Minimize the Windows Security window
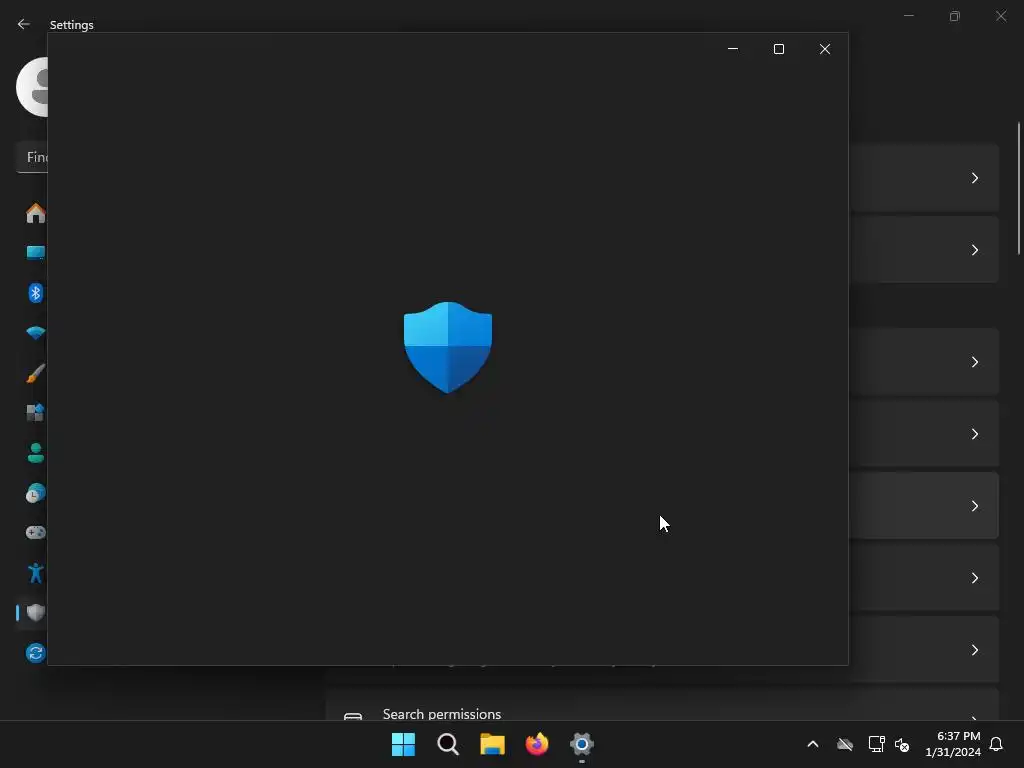1024x768 pixels. click(x=733, y=49)
